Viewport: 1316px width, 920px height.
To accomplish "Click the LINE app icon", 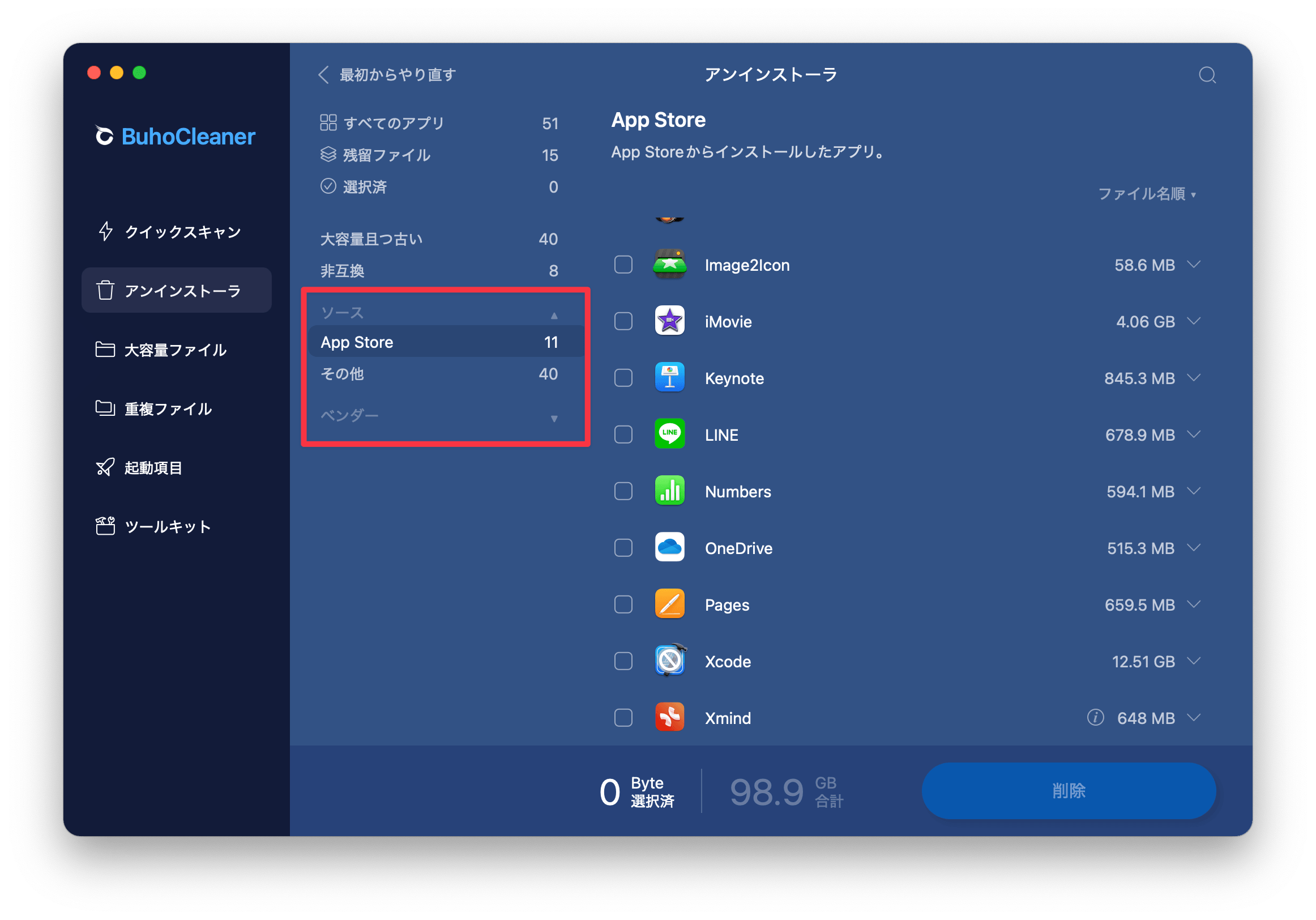I will pyautogui.click(x=669, y=433).
